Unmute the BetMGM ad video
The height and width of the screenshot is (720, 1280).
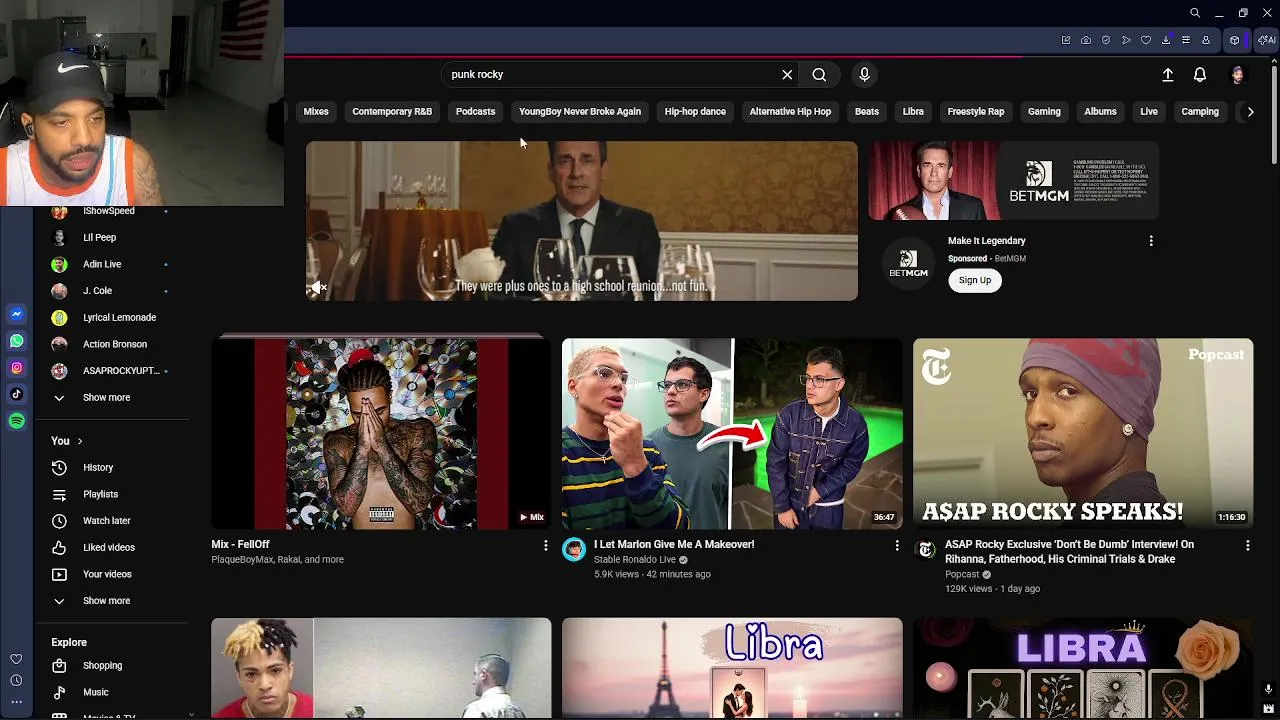319,287
